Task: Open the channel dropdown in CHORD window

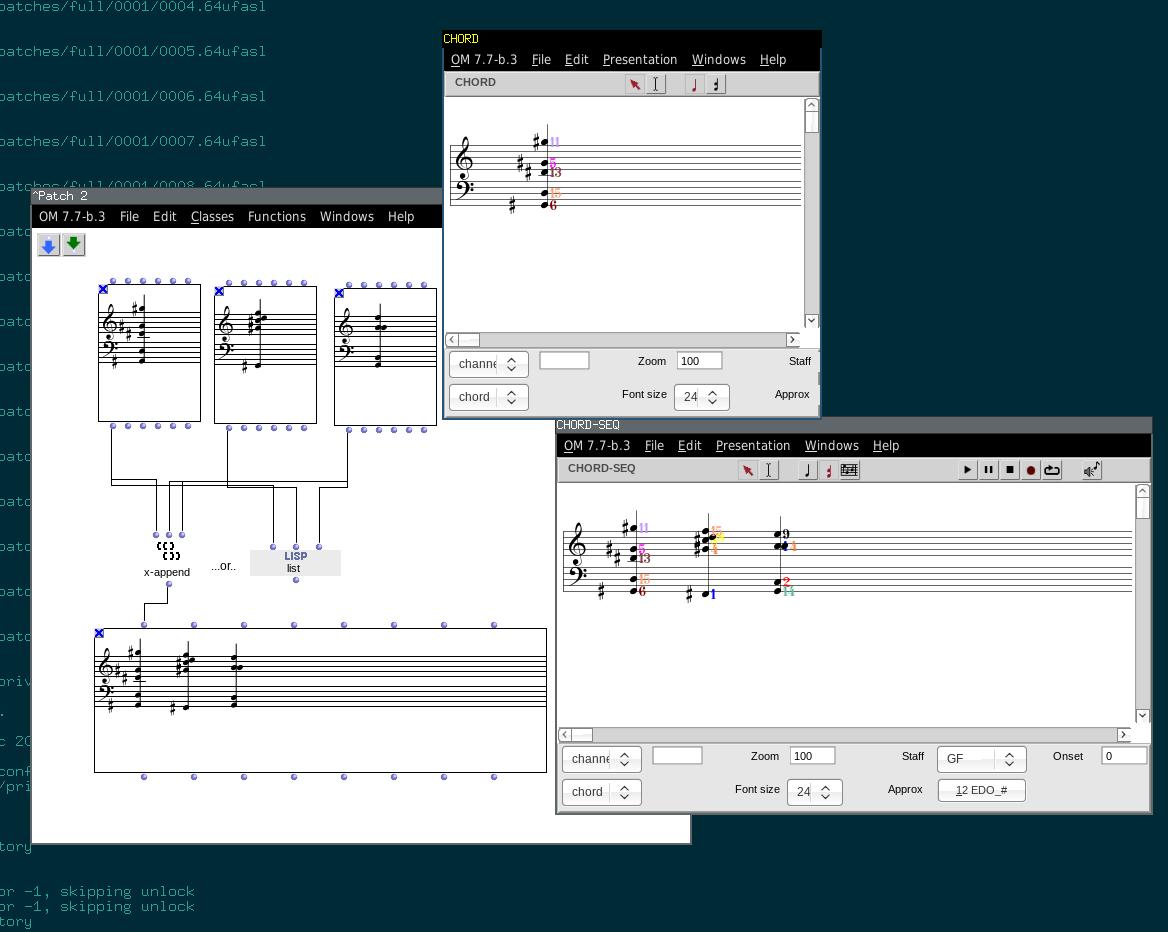Action: point(488,364)
